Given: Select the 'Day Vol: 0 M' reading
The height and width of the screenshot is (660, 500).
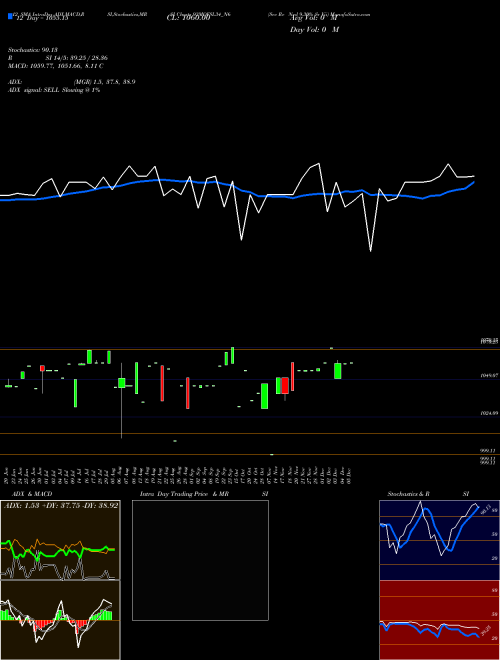Looking at the screenshot, I should point(314,30).
